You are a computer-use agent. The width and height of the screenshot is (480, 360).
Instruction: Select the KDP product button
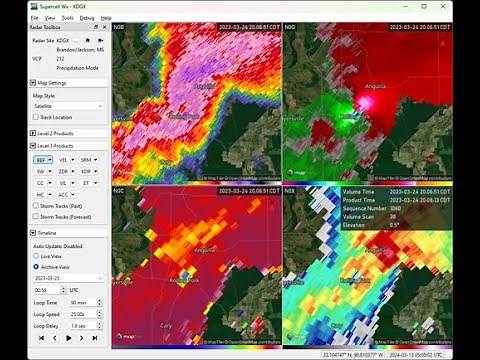pos(86,171)
